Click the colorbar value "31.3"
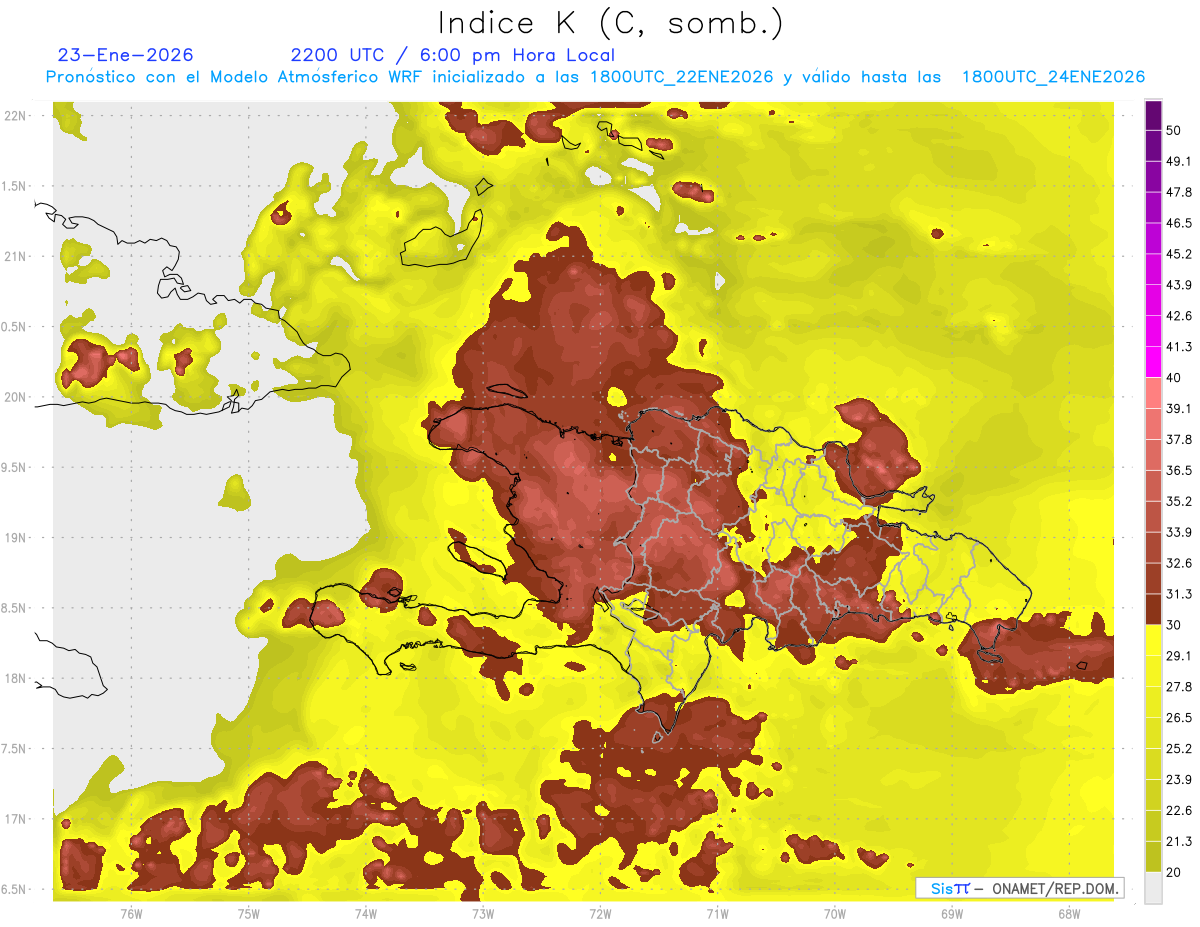Image resolution: width=1200 pixels, height=927 pixels. pyautogui.click(x=1179, y=594)
